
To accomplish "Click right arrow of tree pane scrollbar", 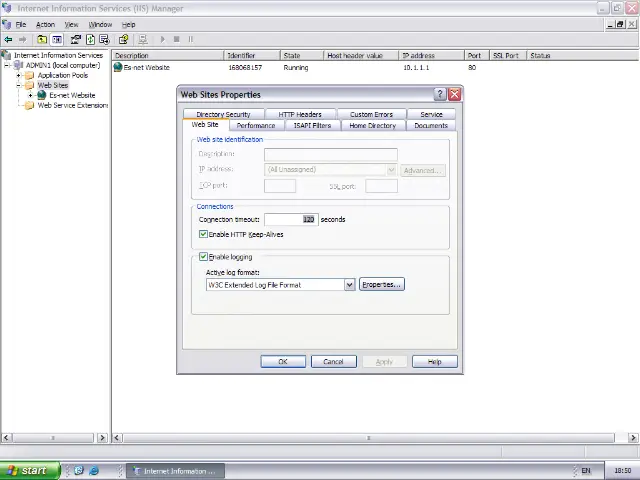I will point(102,438).
